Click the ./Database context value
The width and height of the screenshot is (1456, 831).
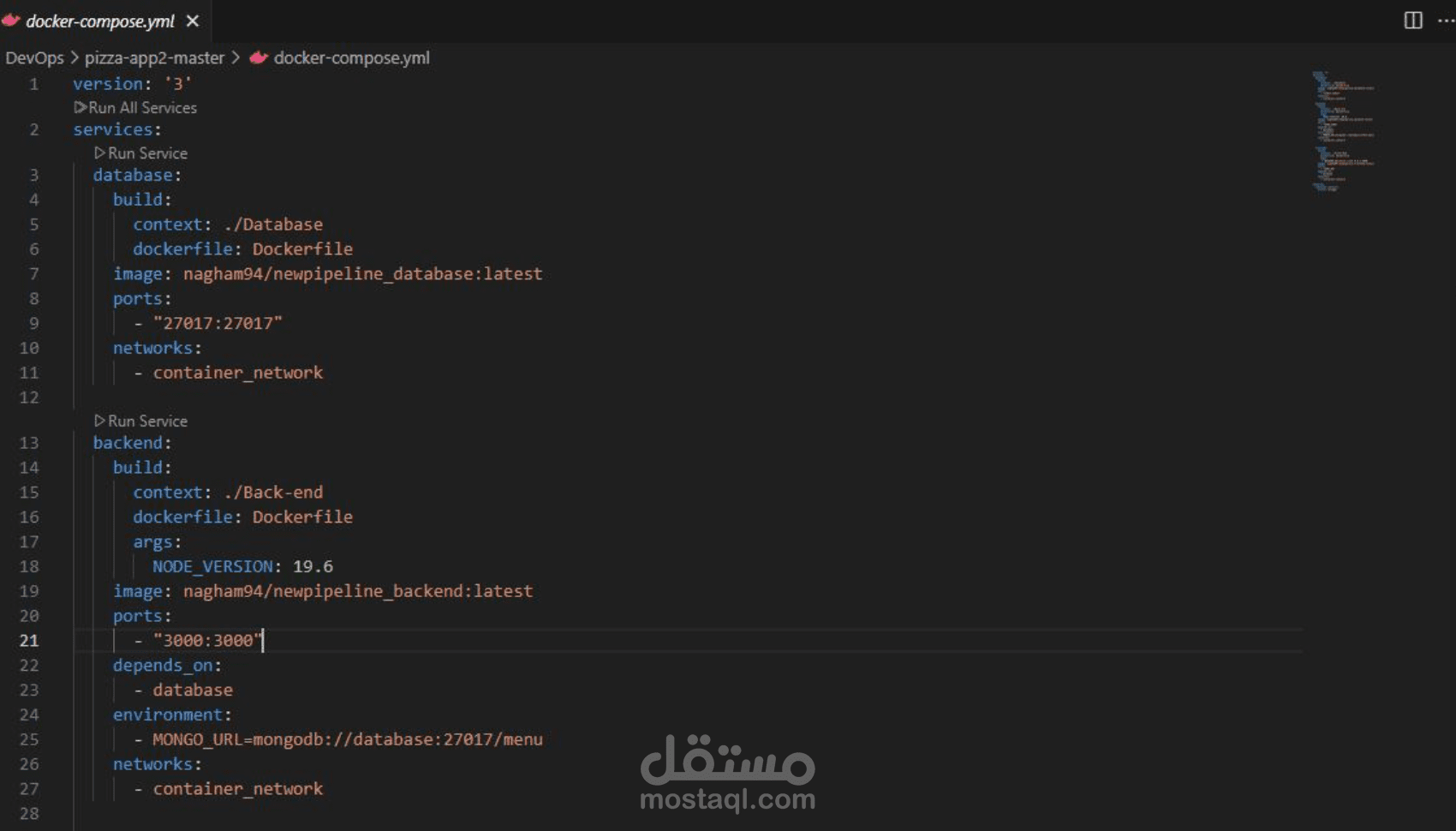[273, 224]
